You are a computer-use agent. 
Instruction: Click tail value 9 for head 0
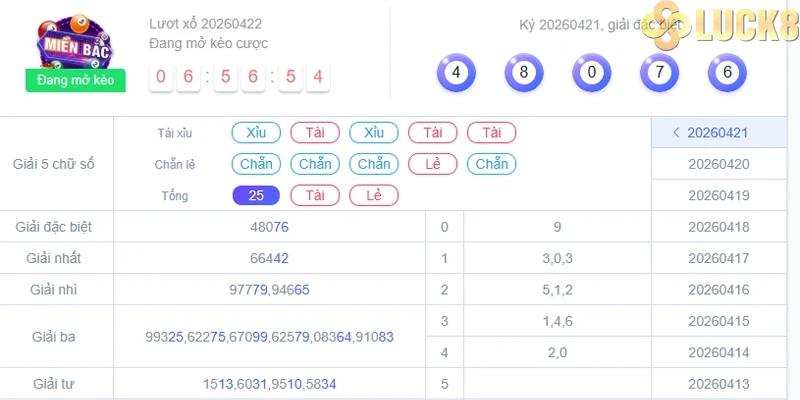(x=557, y=227)
